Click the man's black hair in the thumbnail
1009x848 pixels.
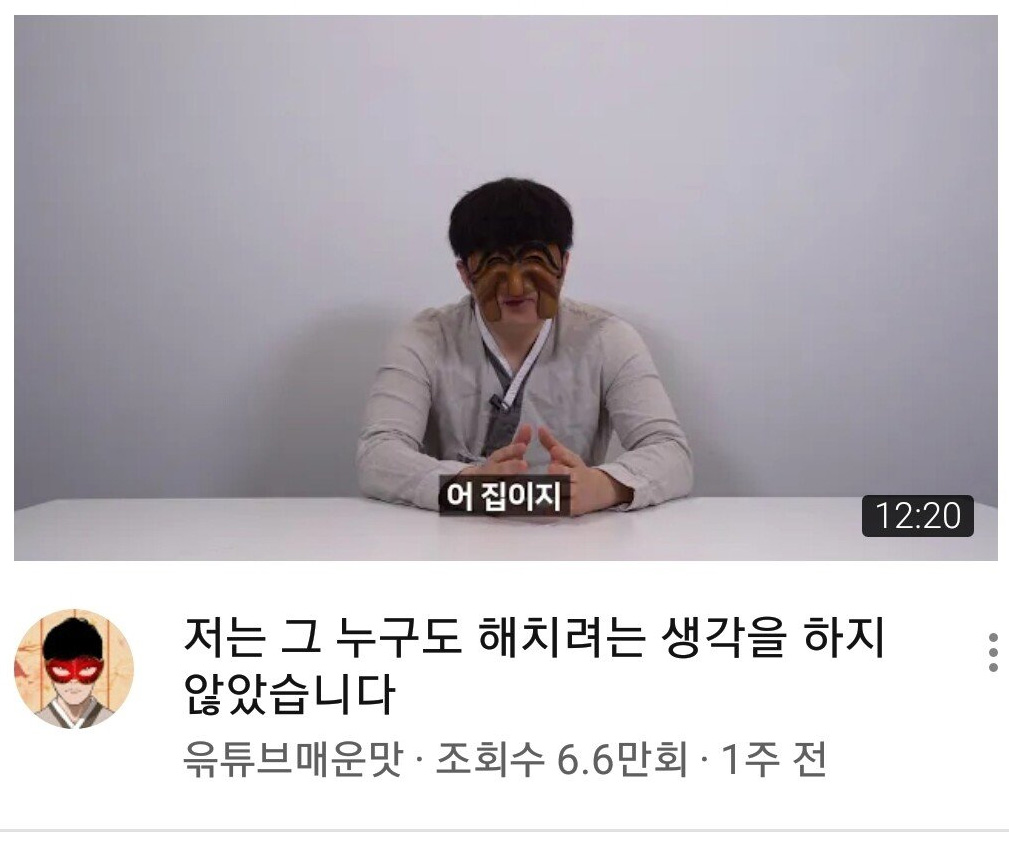(510, 216)
